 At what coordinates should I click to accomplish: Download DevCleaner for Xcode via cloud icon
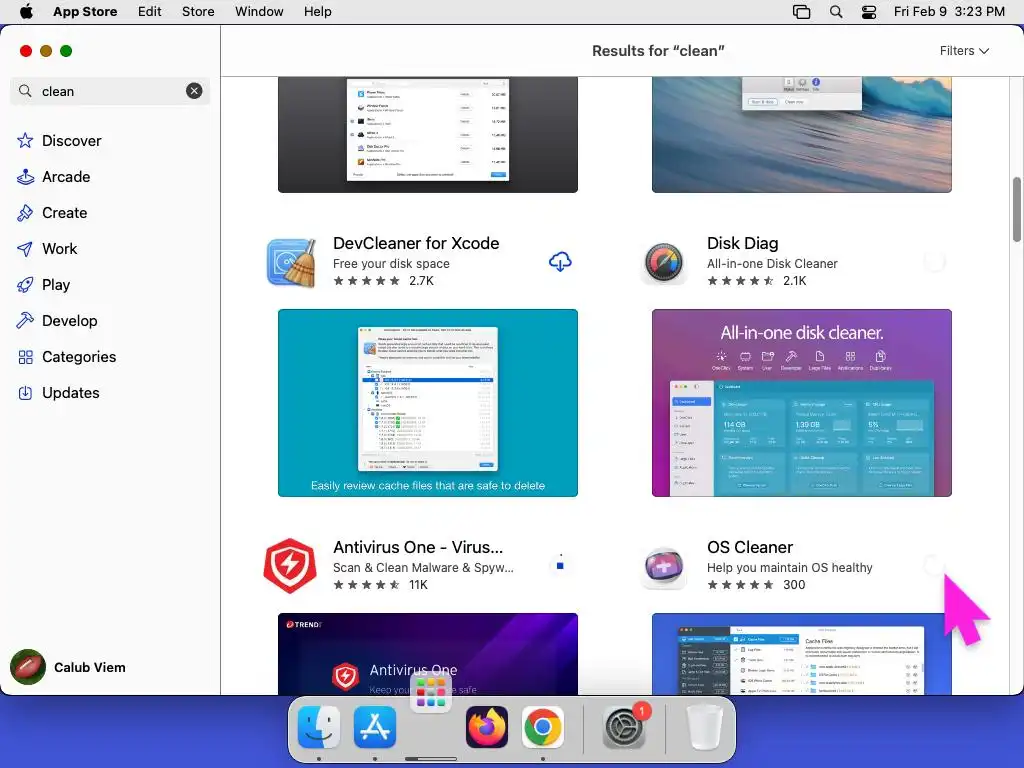tap(560, 262)
